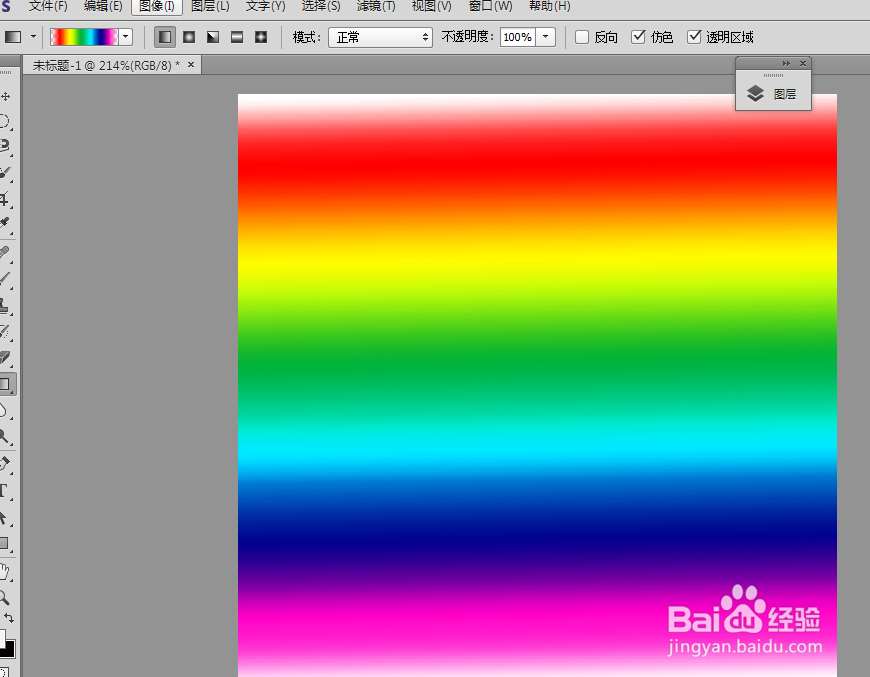The height and width of the screenshot is (677, 870).
Task: Expand the collapsed panel dock arrows
Action: [786, 64]
